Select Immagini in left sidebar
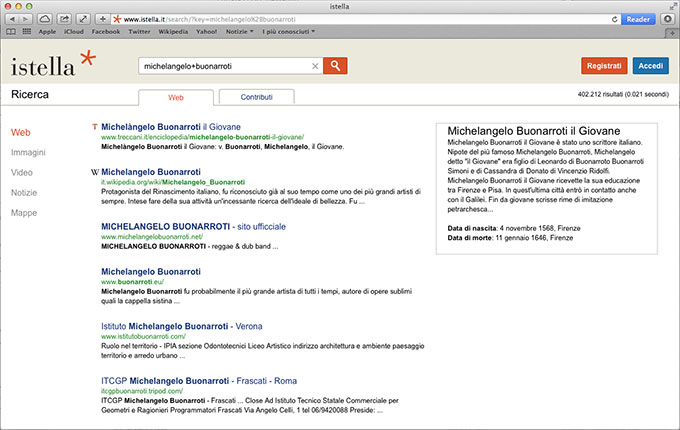The width and height of the screenshot is (680, 430). click(x=28, y=153)
